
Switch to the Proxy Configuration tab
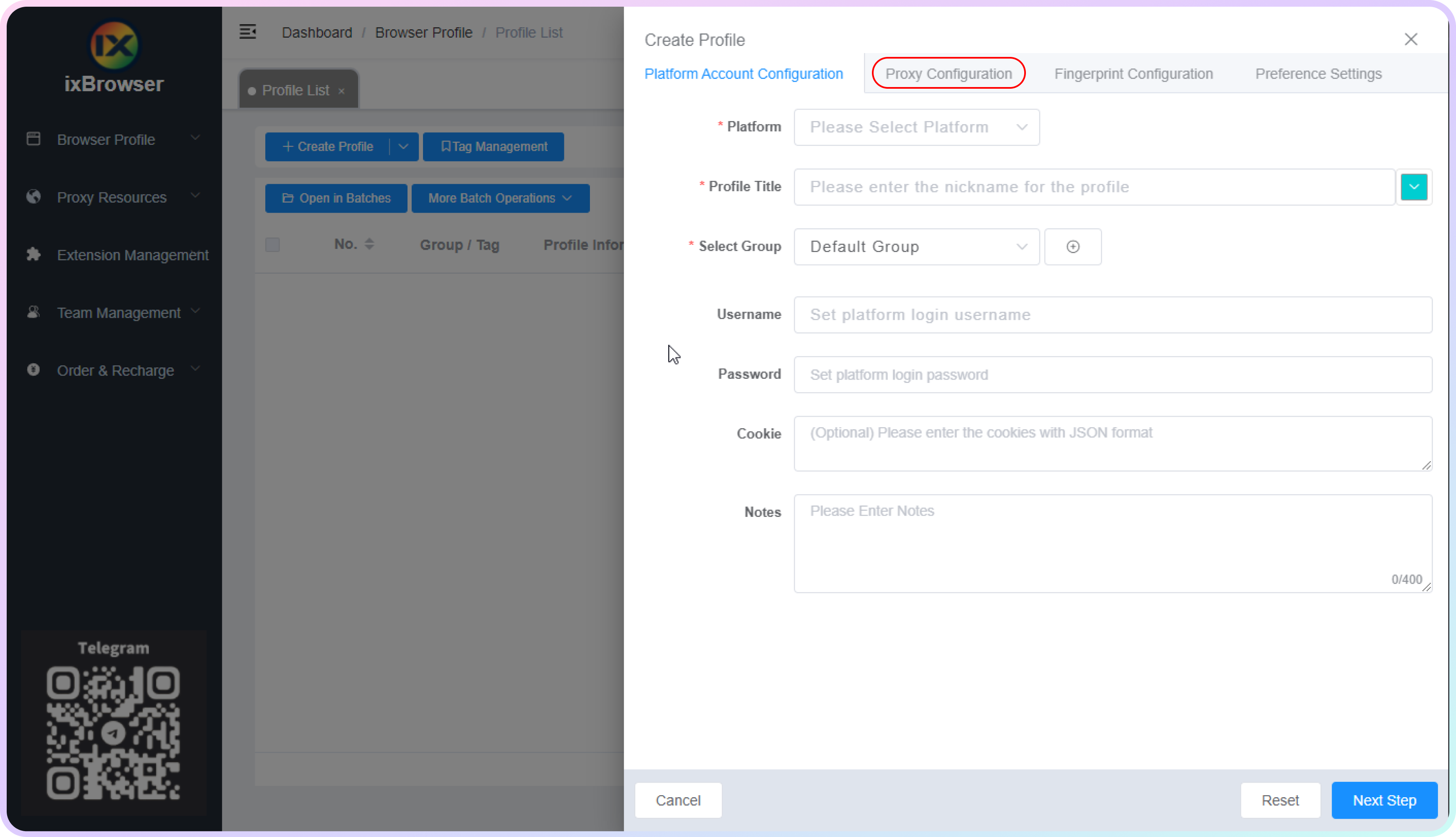pyautogui.click(x=948, y=74)
